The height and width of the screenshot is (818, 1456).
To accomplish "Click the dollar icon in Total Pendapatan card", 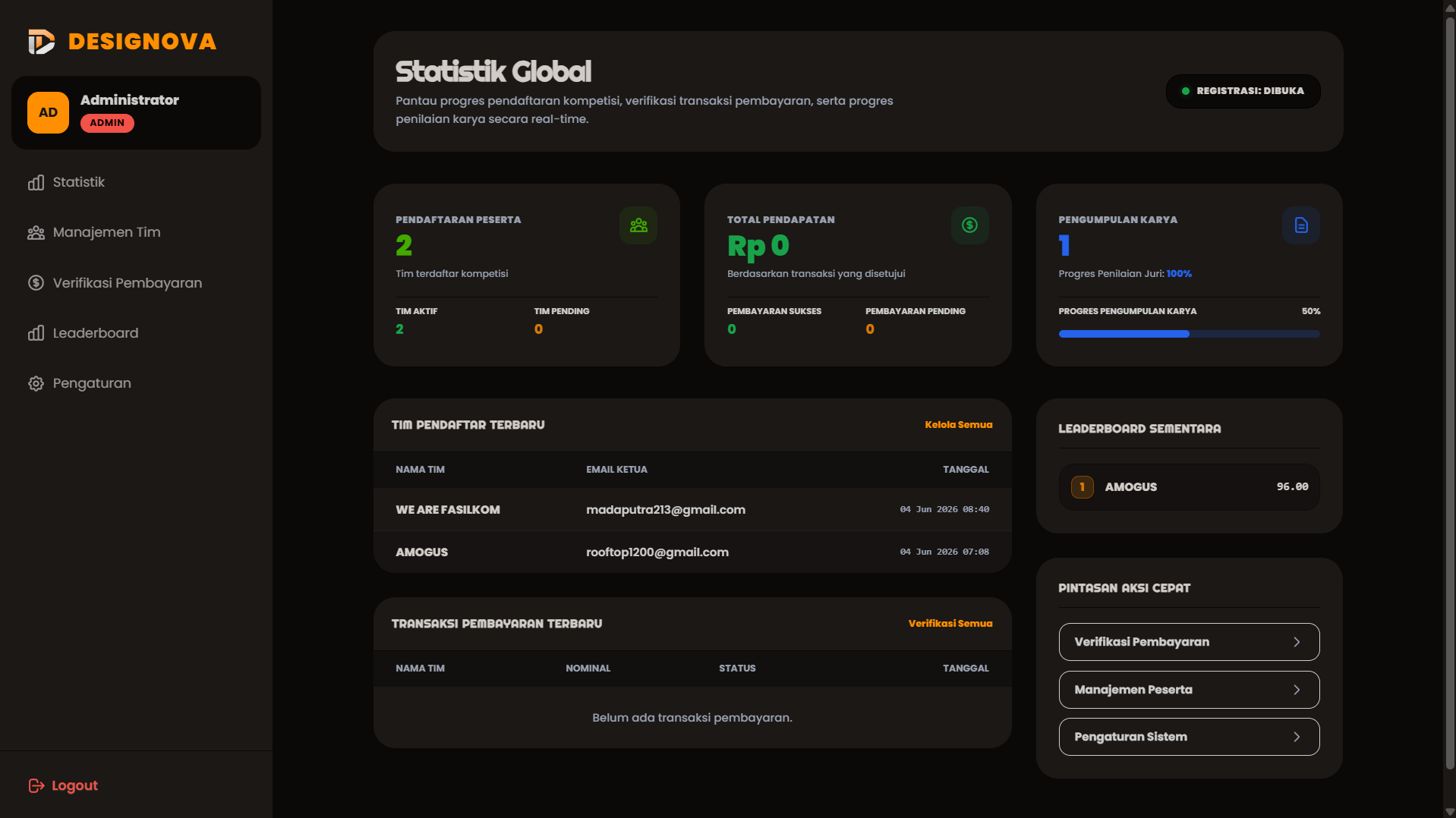I will (969, 225).
